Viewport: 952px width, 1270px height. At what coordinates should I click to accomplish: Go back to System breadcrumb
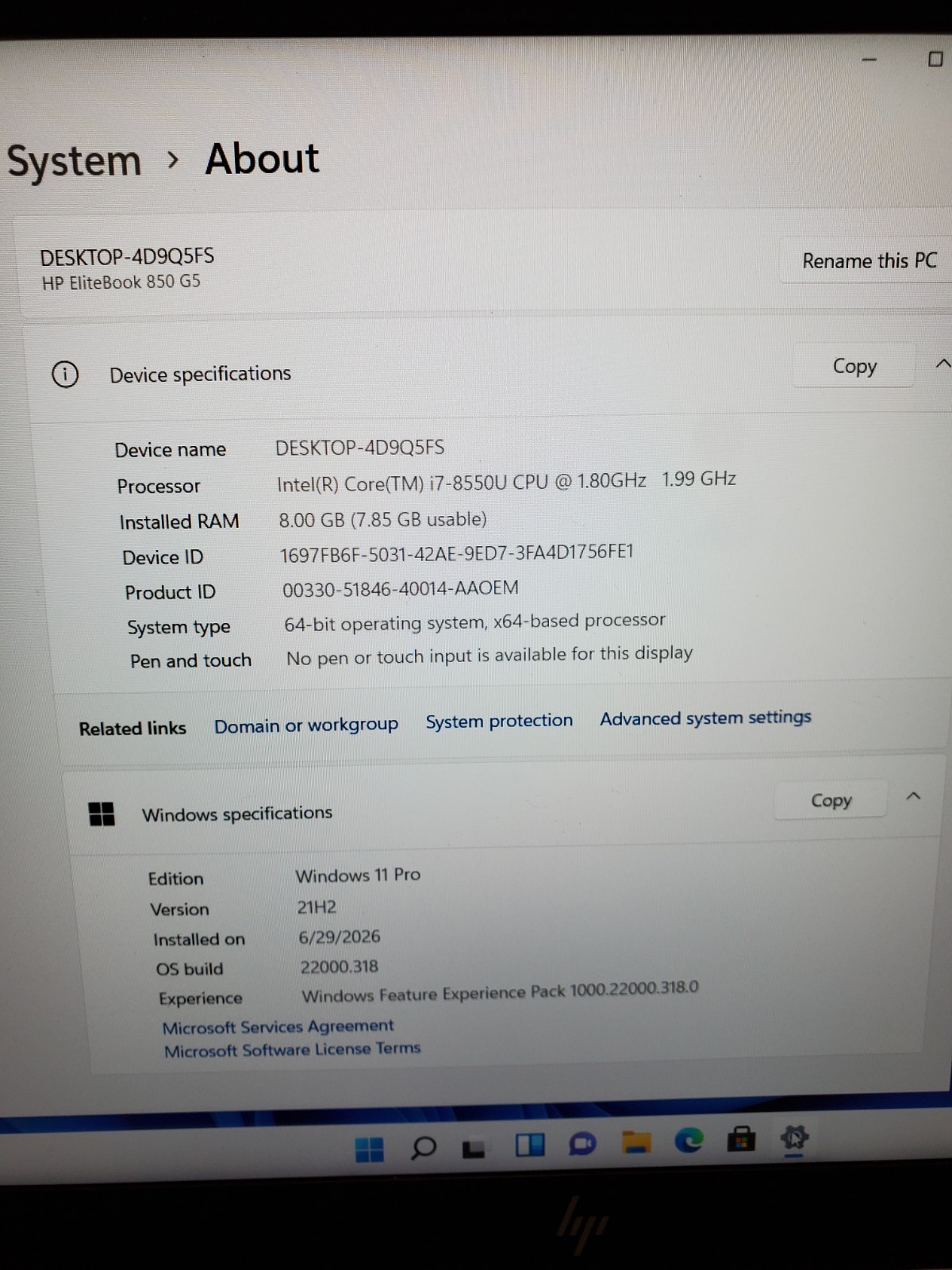click(x=74, y=161)
